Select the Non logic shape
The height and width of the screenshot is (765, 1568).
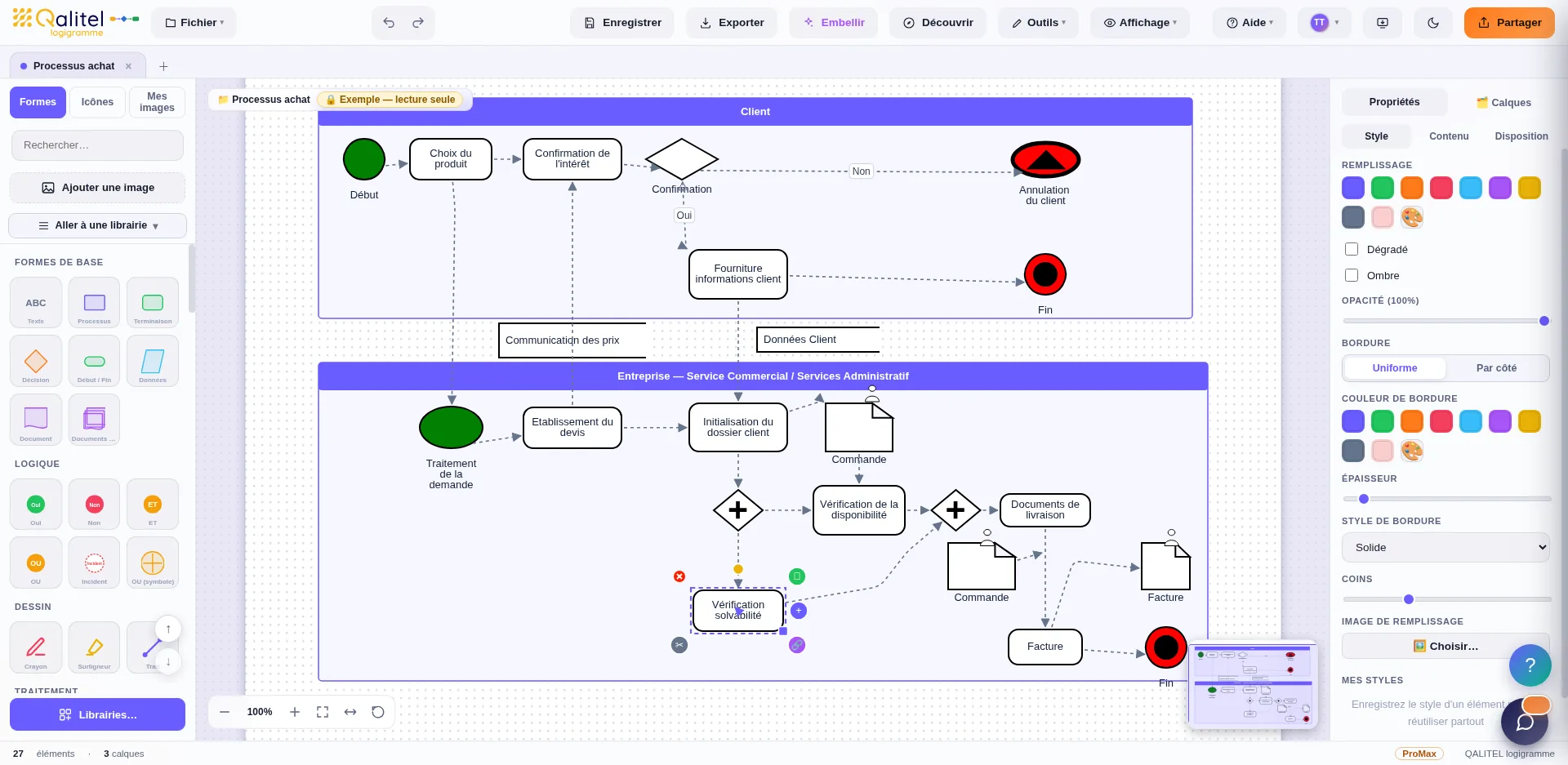(x=94, y=505)
